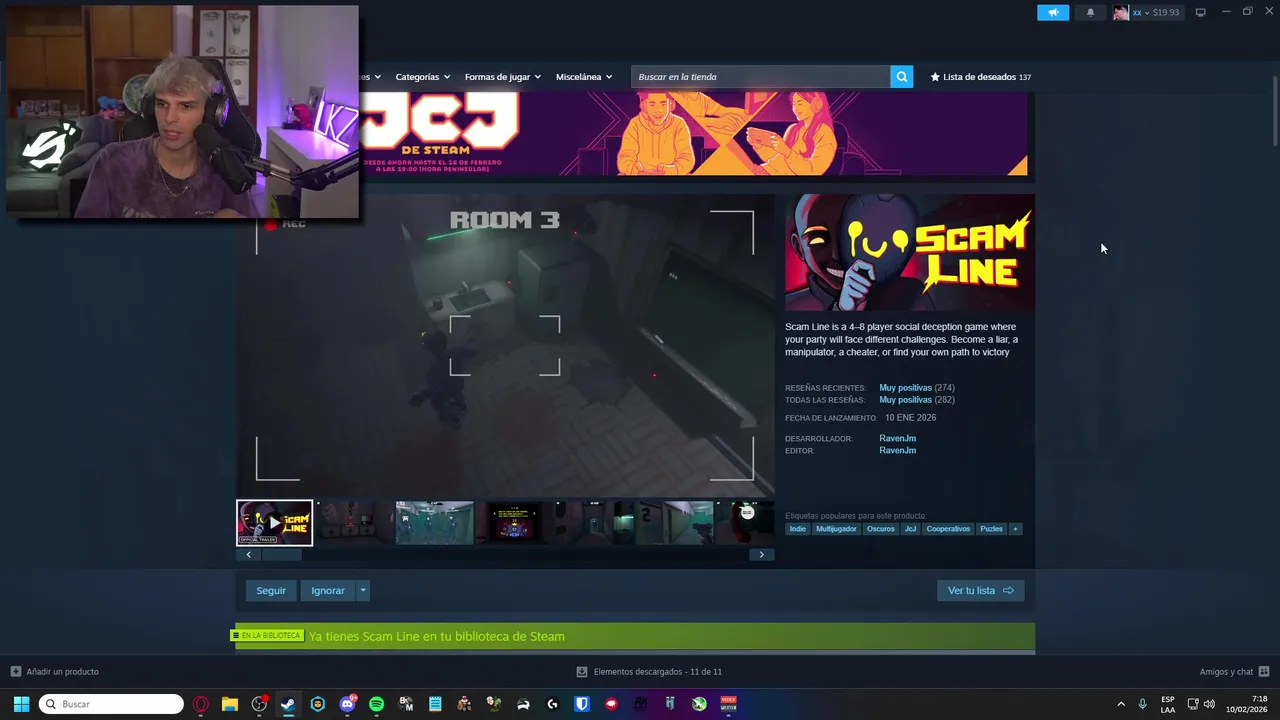
Task: Select the Cooperativos tag
Action: pyautogui.click(x=948, y=529)
